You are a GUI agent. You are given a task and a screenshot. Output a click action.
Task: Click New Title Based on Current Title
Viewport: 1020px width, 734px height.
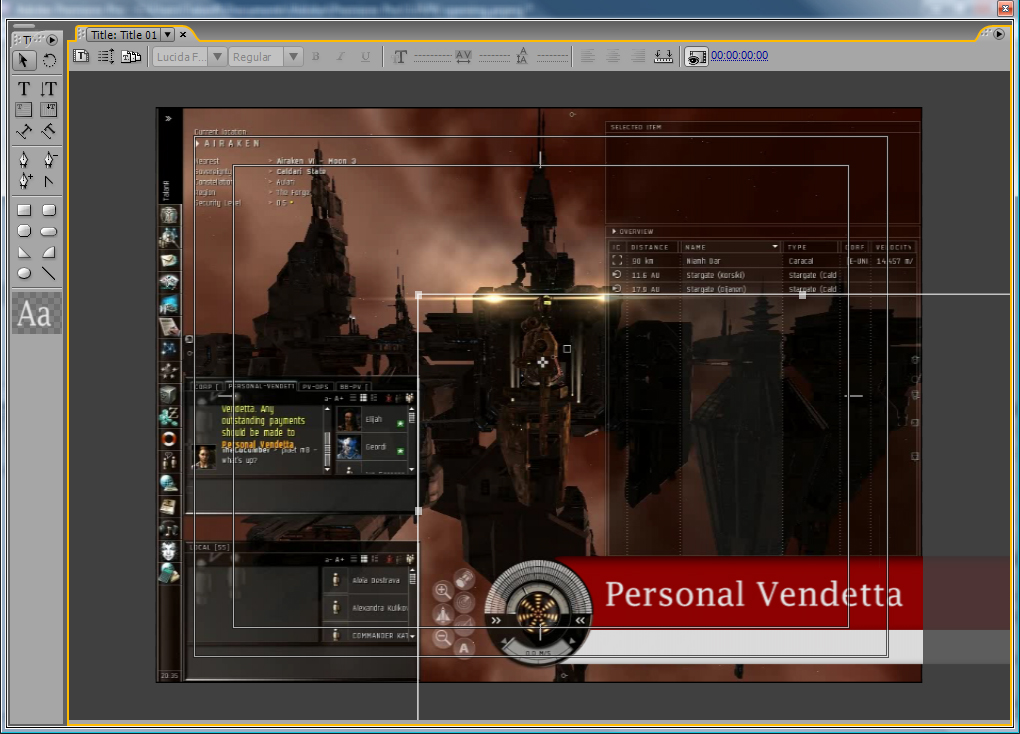tap(81, 56)
